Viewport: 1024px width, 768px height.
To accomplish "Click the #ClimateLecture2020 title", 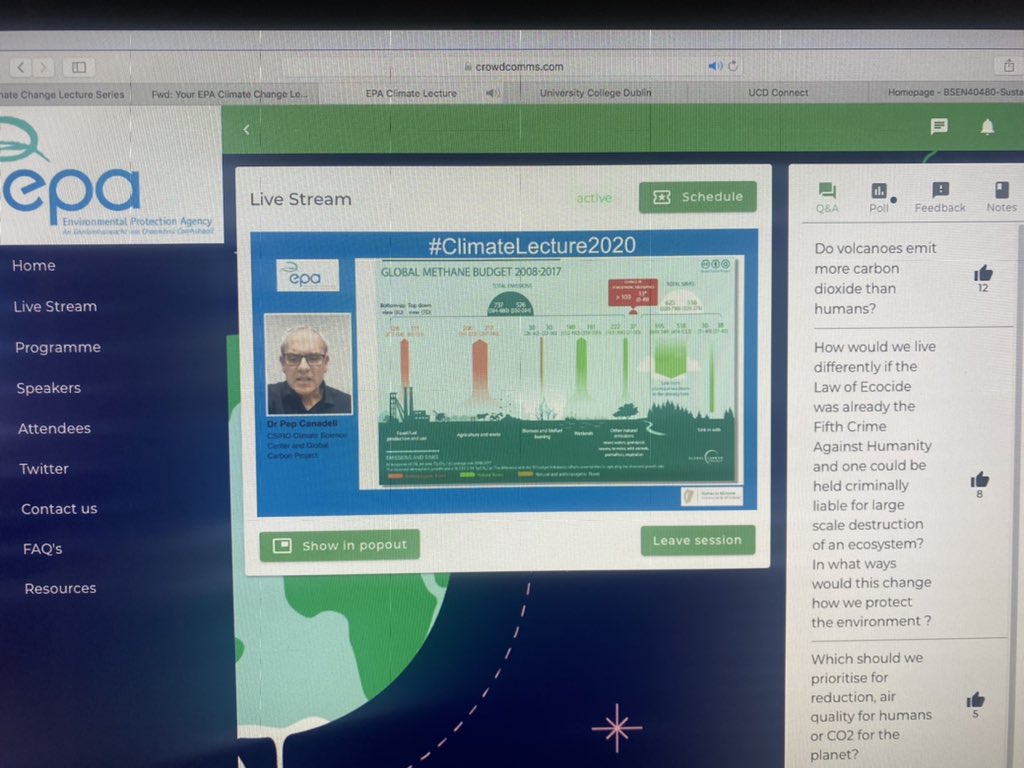I will tap(532, 246).
